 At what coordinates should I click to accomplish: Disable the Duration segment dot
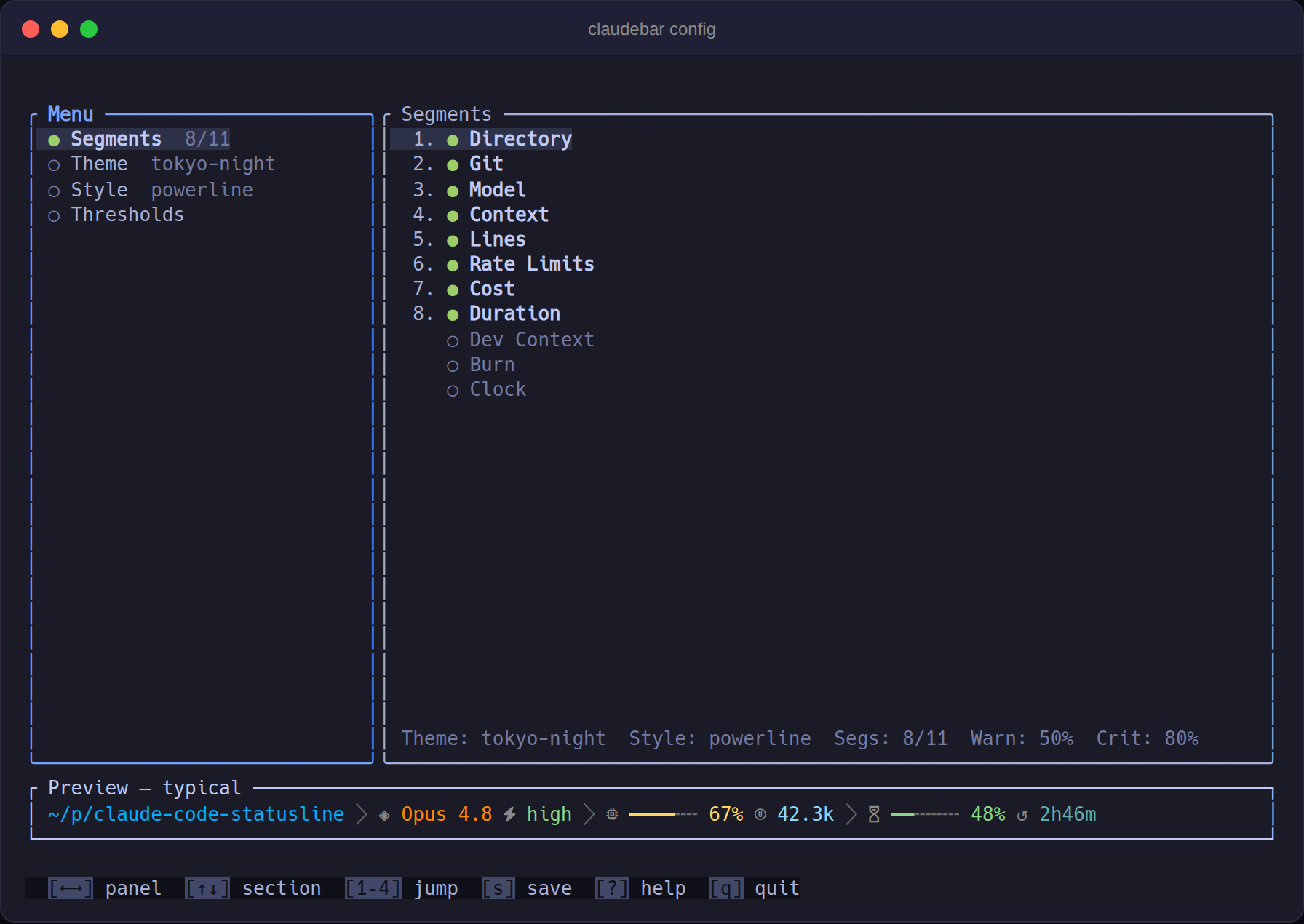(x=453, y=315)
